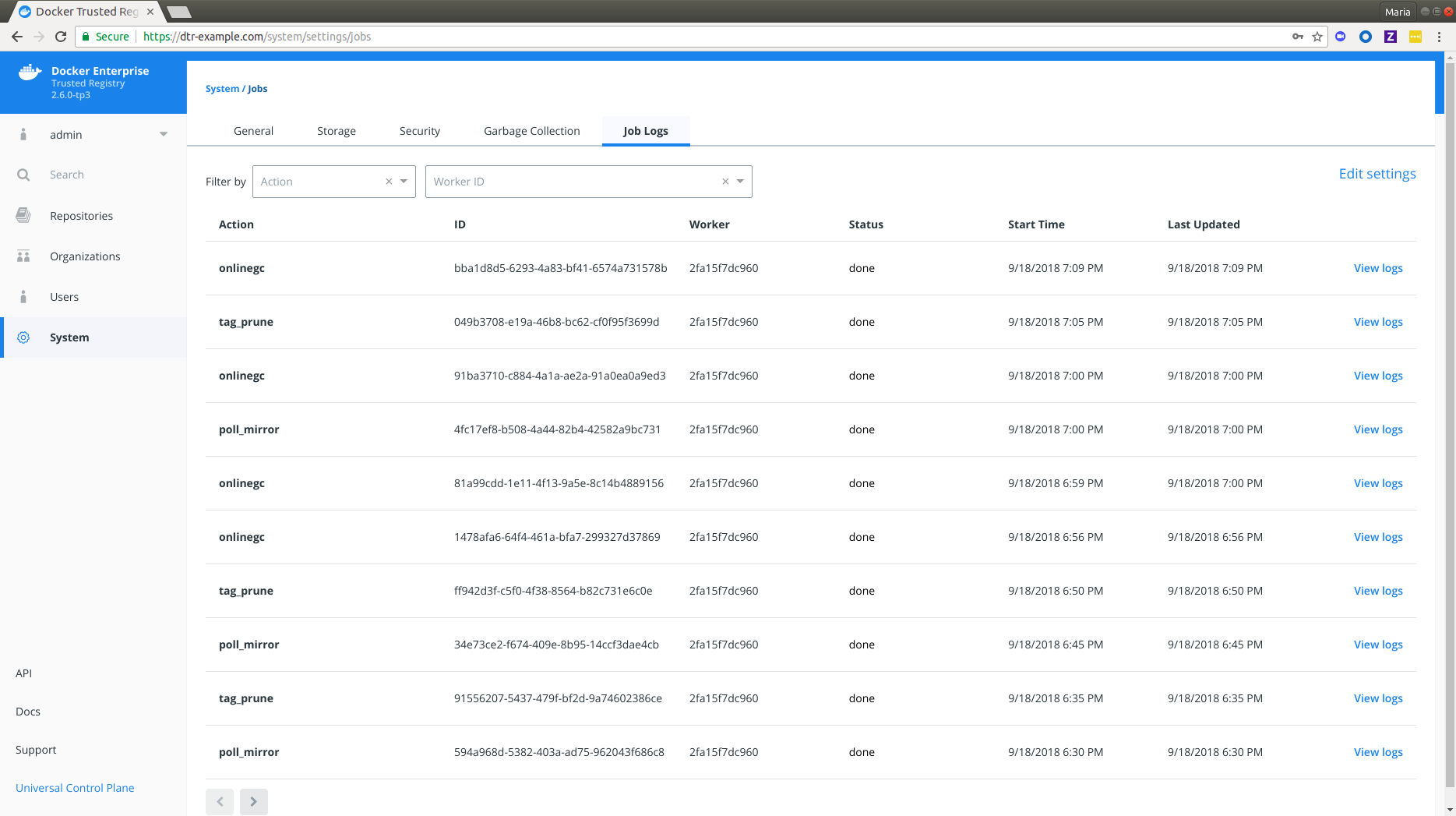1456x816 pixels.
Task: Expand the admin user dropdown
Action: point(164,135)
